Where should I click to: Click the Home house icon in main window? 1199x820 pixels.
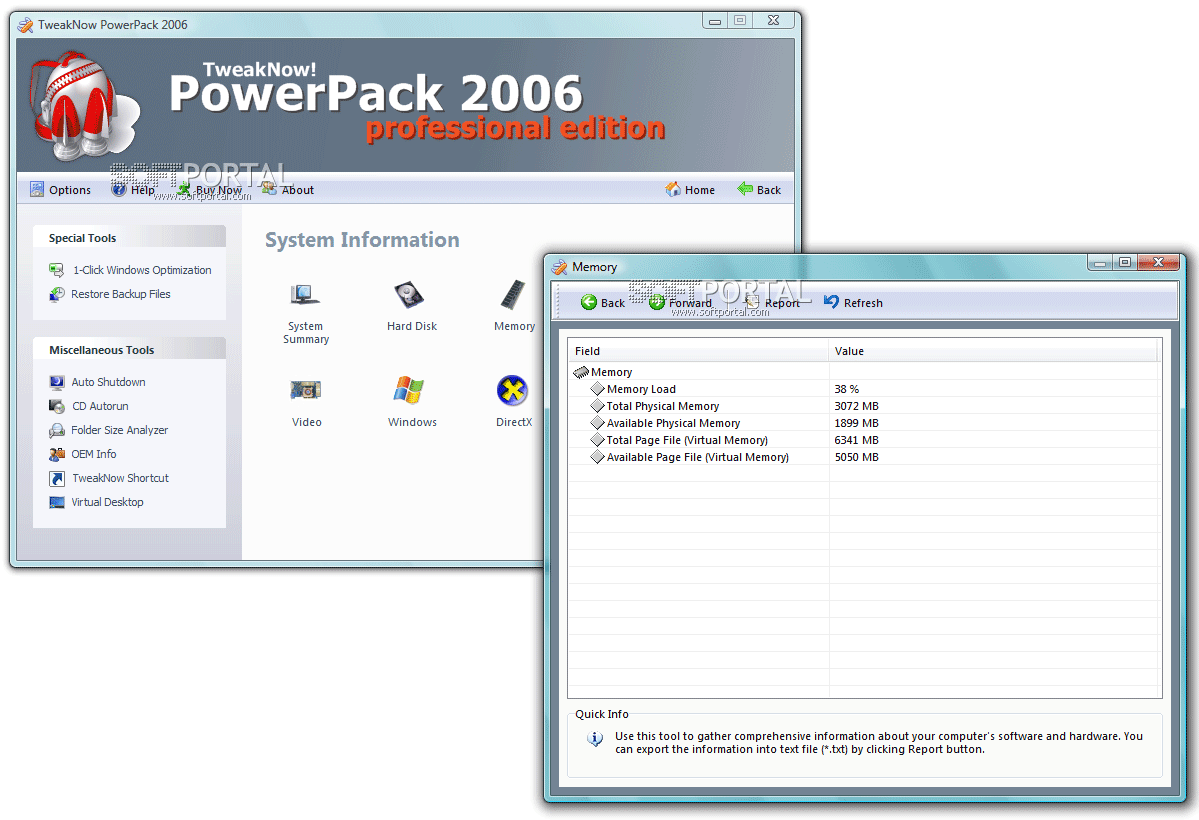click(673, 189)
